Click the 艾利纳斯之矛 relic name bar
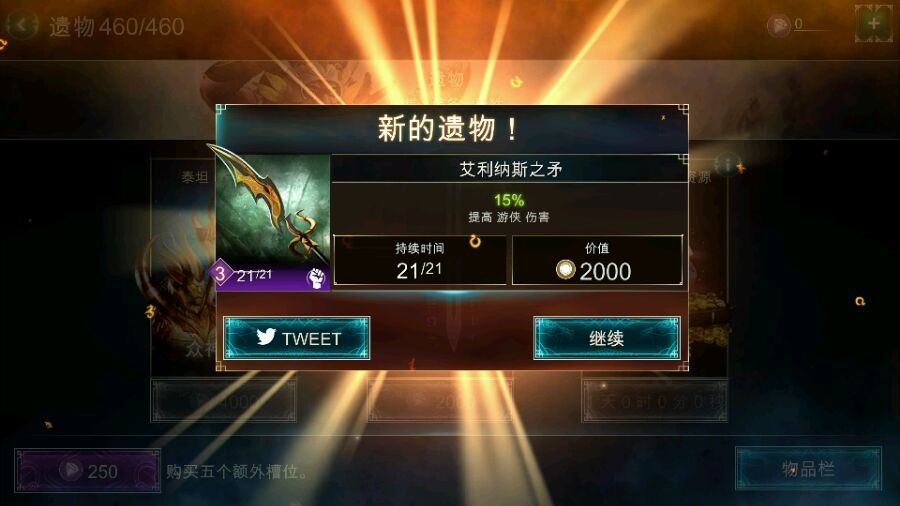 tap(510, 169)
